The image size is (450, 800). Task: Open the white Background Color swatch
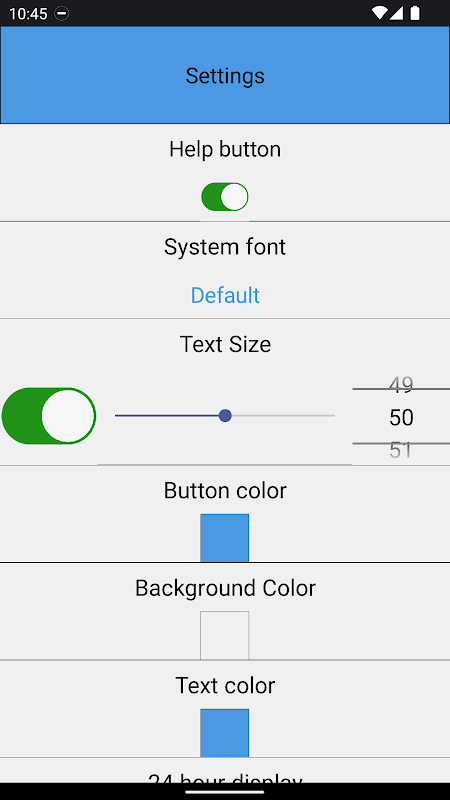(x=224, y=635)
